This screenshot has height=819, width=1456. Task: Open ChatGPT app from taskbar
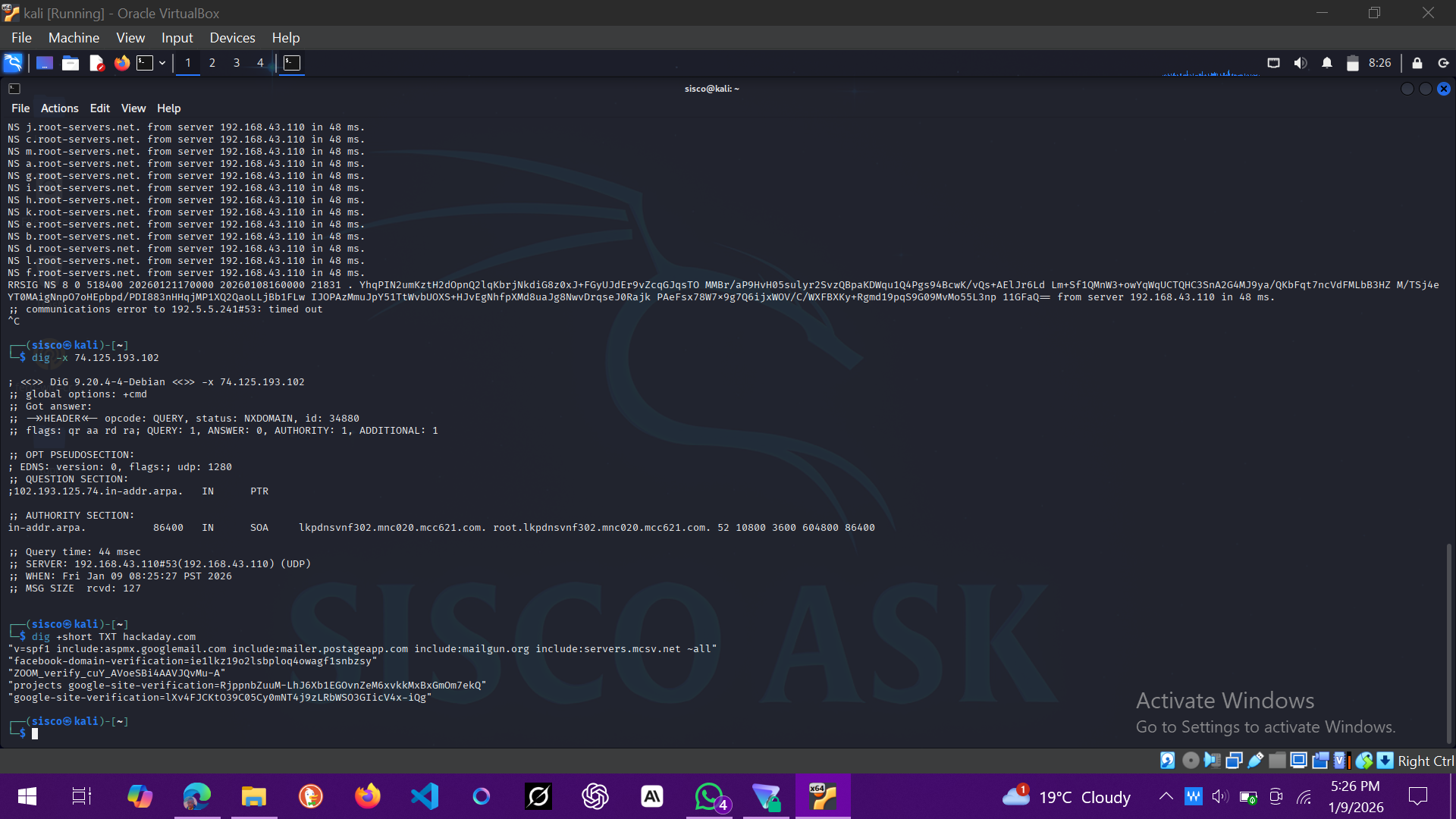595,796
